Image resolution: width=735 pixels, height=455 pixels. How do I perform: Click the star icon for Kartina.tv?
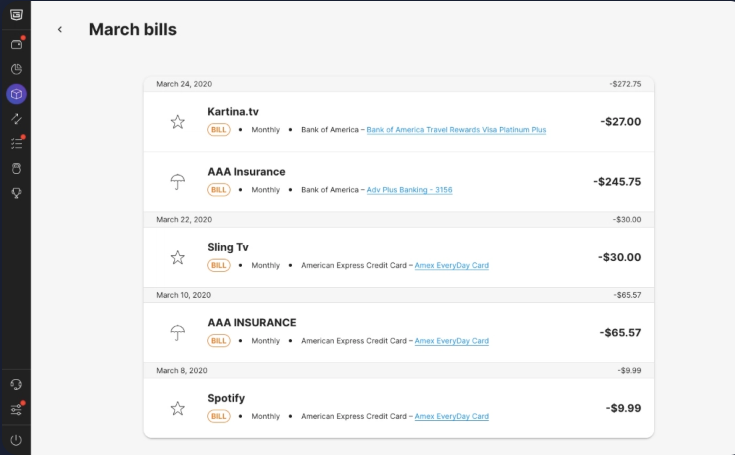tap(178, 122)
